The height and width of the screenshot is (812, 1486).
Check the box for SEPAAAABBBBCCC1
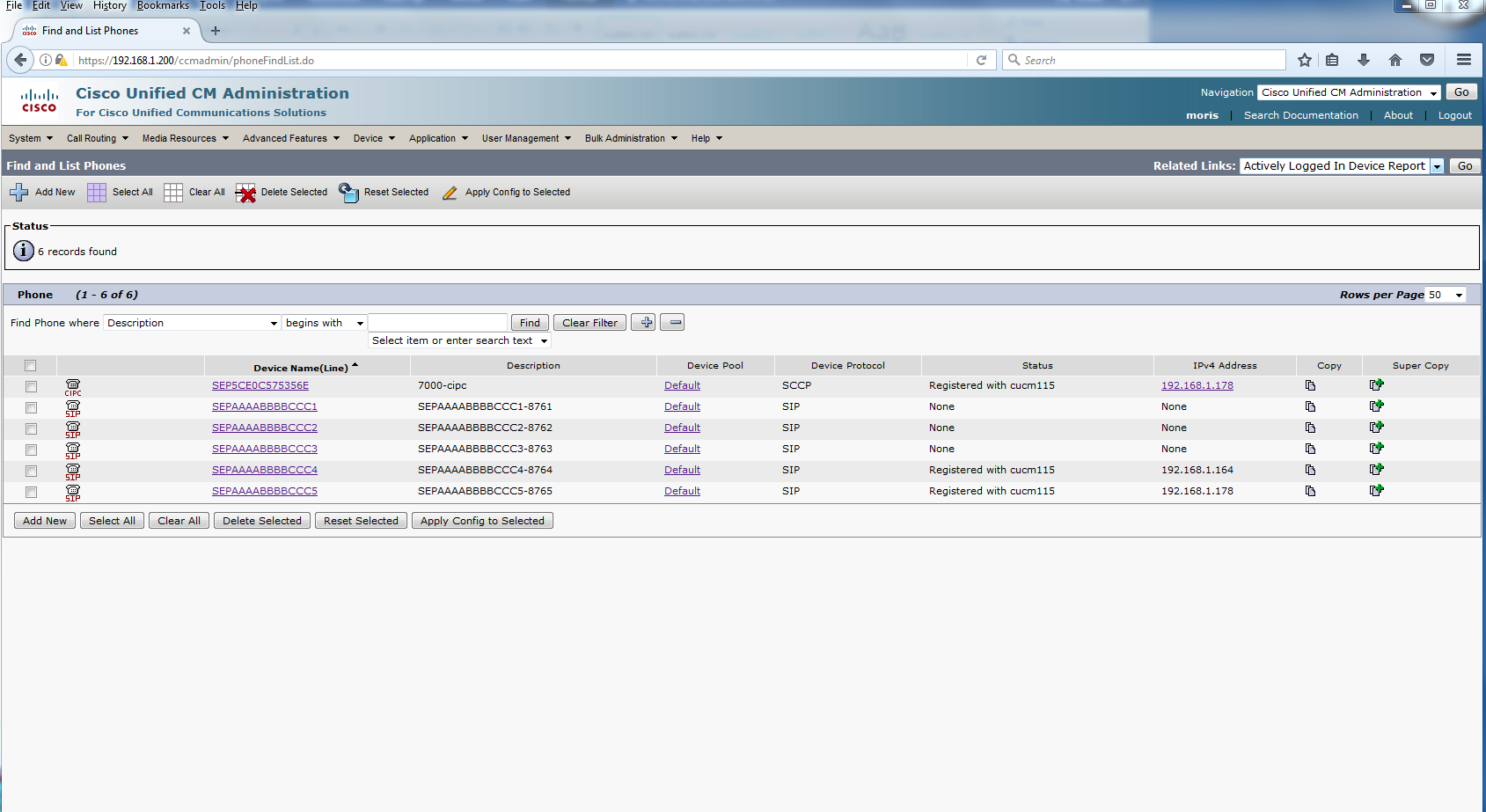pos(31,407)
